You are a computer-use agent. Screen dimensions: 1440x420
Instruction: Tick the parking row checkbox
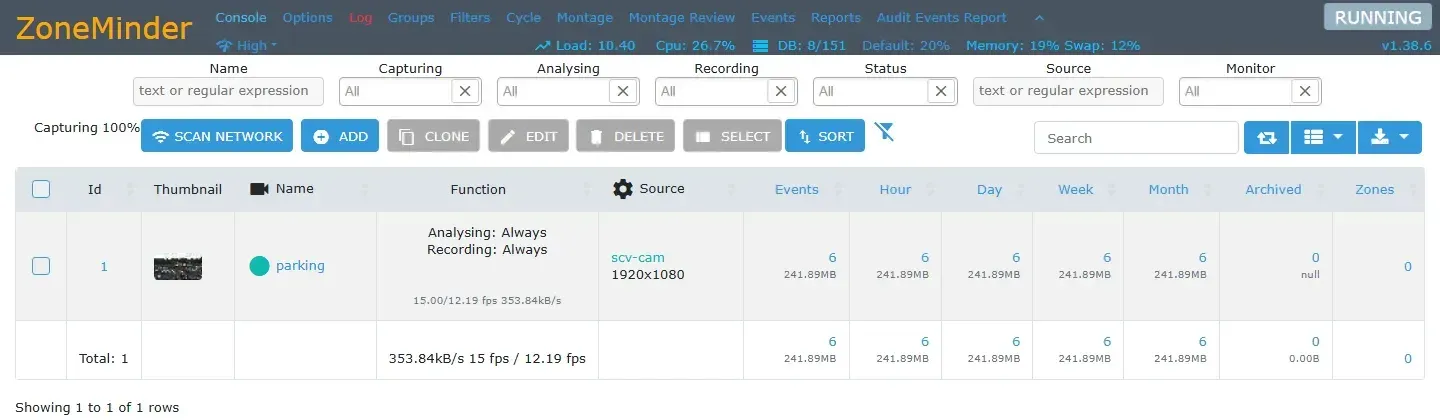[41, 265]
